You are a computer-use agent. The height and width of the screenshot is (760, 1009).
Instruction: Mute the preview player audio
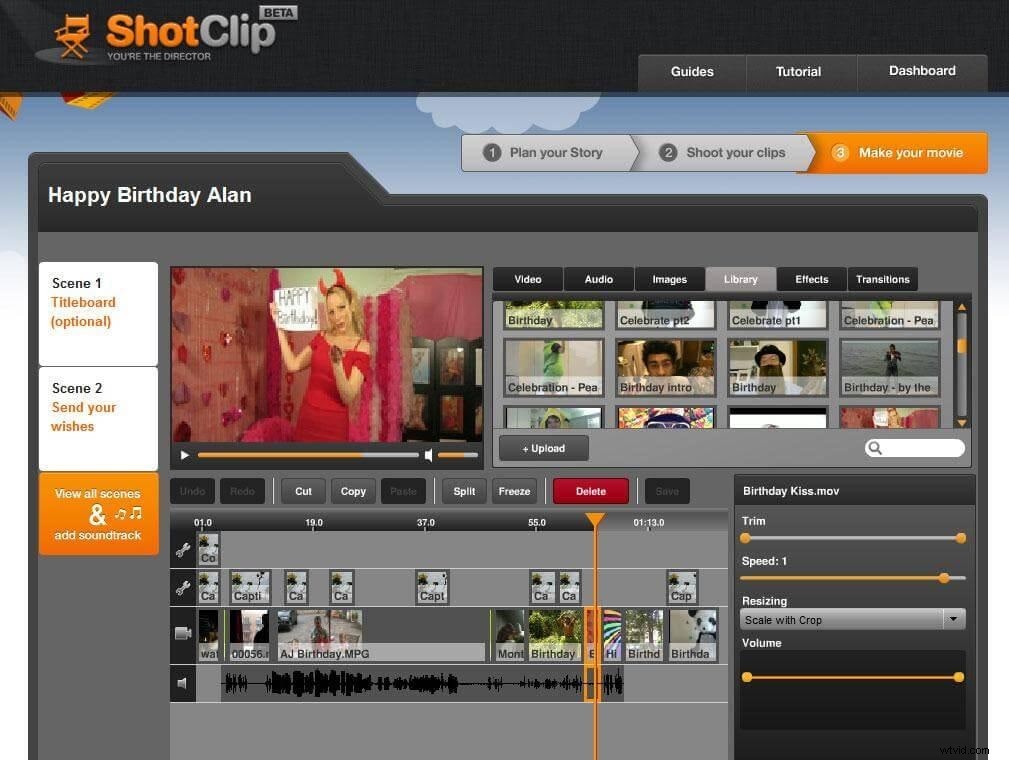429,455
